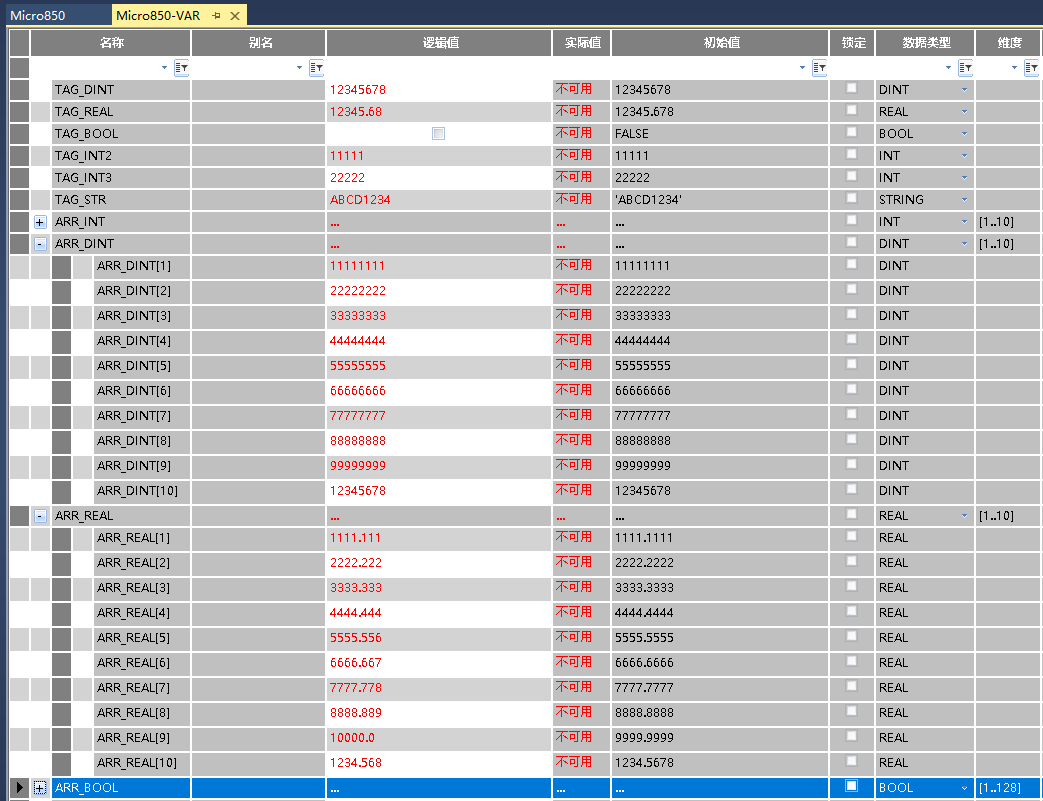
Task: Click the filter icon in 名称 column
Action: (181, 67)
